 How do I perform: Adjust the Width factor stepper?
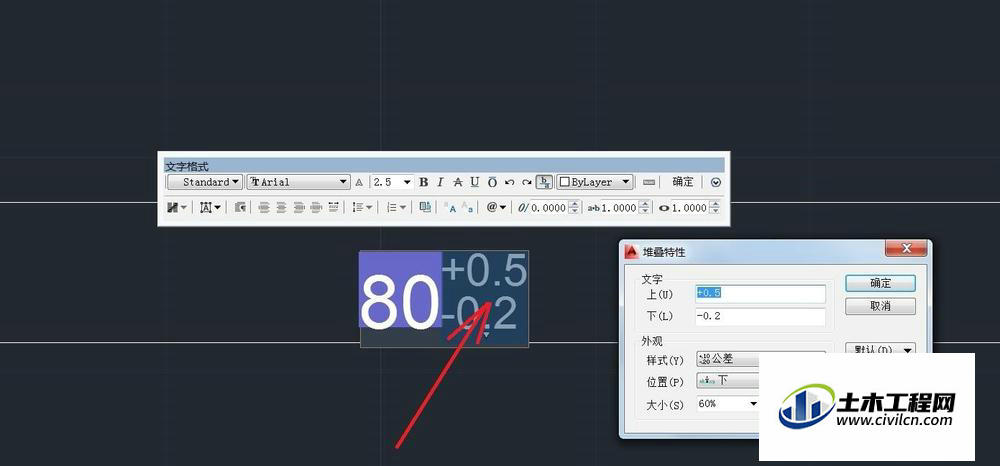pyautogui.click(x=714, y=208)
